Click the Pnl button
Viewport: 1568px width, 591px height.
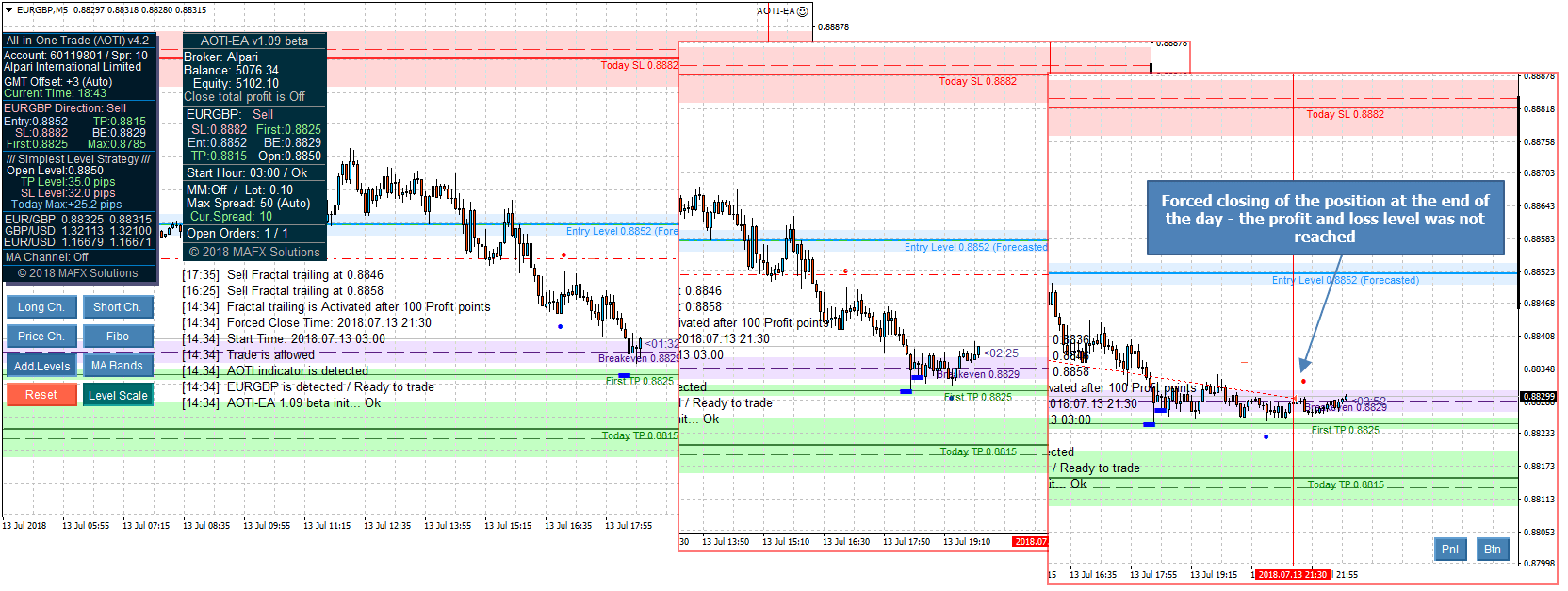tap(1450, 550)
